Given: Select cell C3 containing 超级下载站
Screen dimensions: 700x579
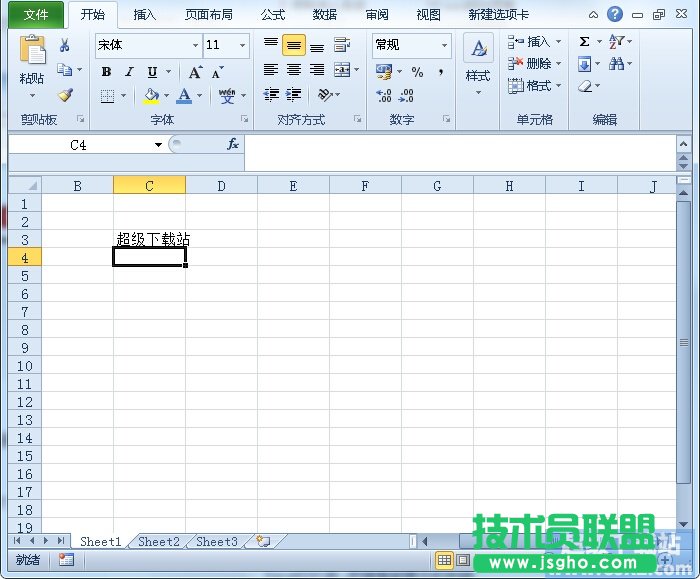Looking at the screenshot, I should [149, 239].
